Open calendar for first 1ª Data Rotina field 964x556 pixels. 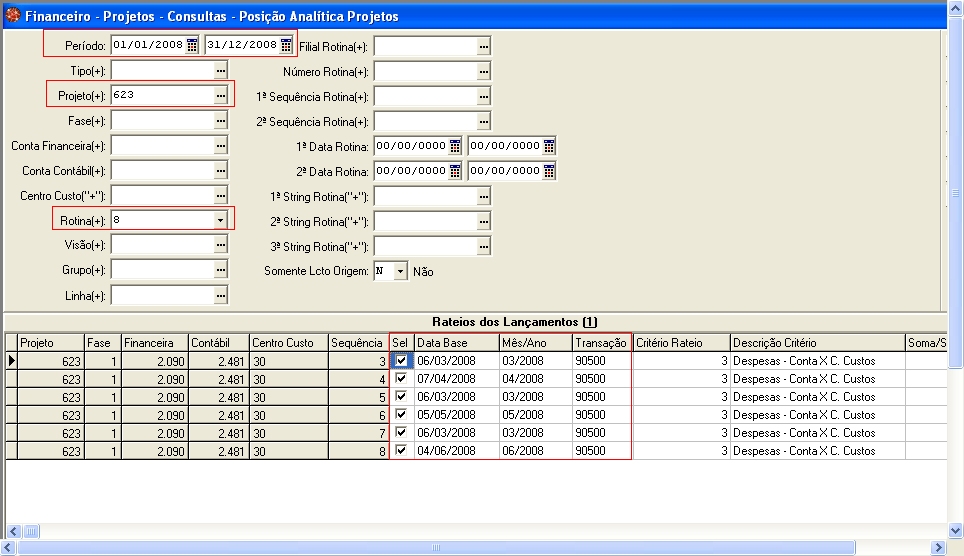455,146
